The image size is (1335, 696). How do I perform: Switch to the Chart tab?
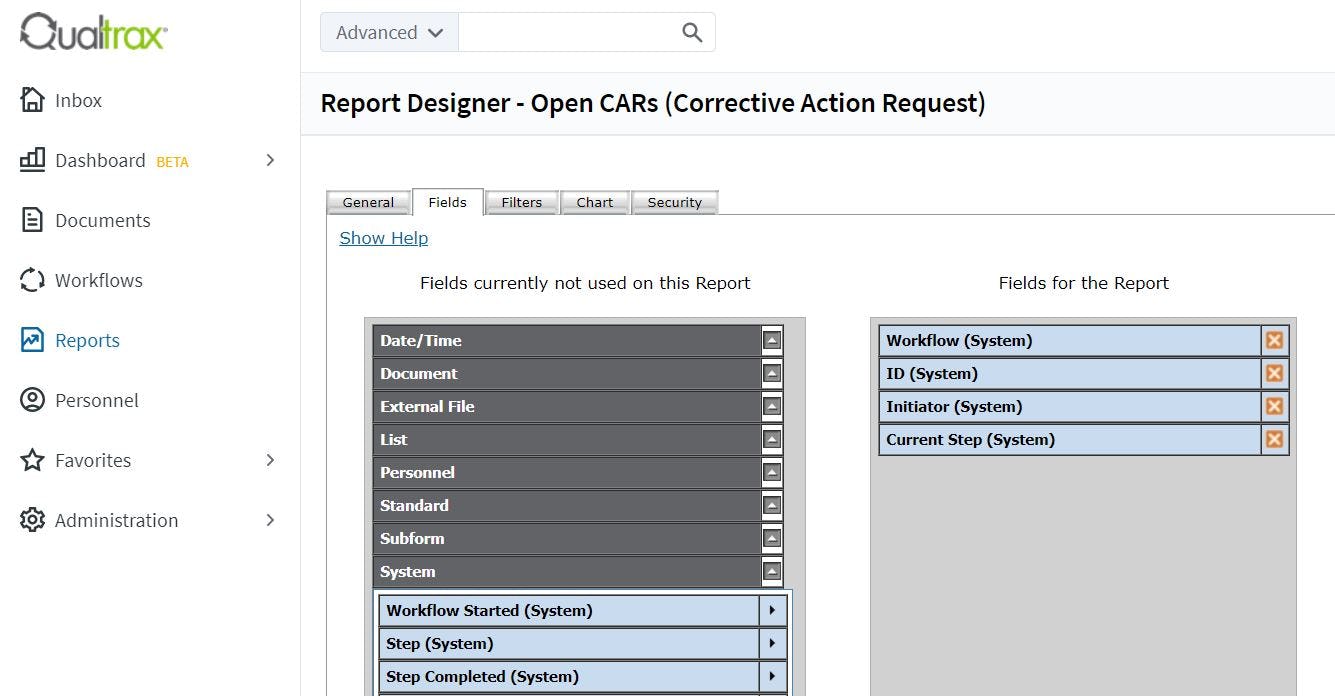[595, 202]
